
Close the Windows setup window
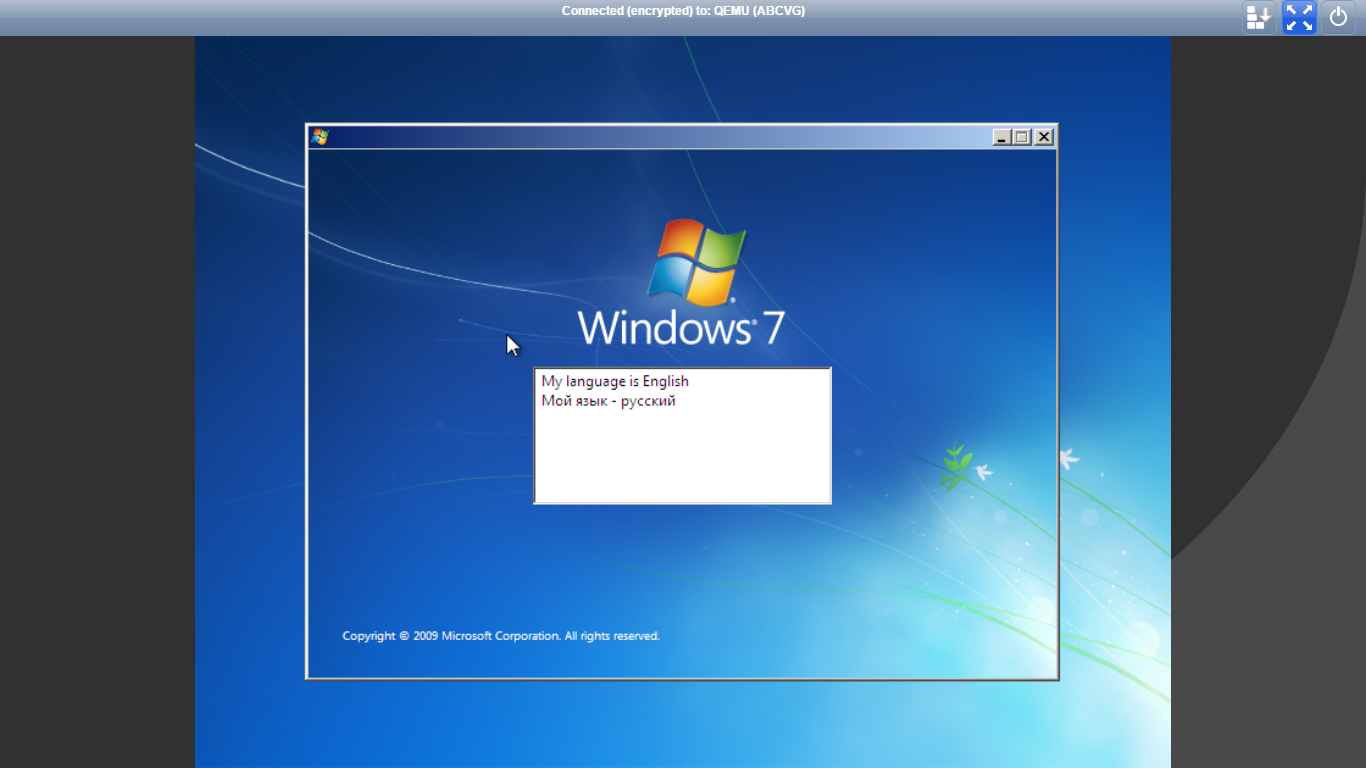[x=1044, y=137]
